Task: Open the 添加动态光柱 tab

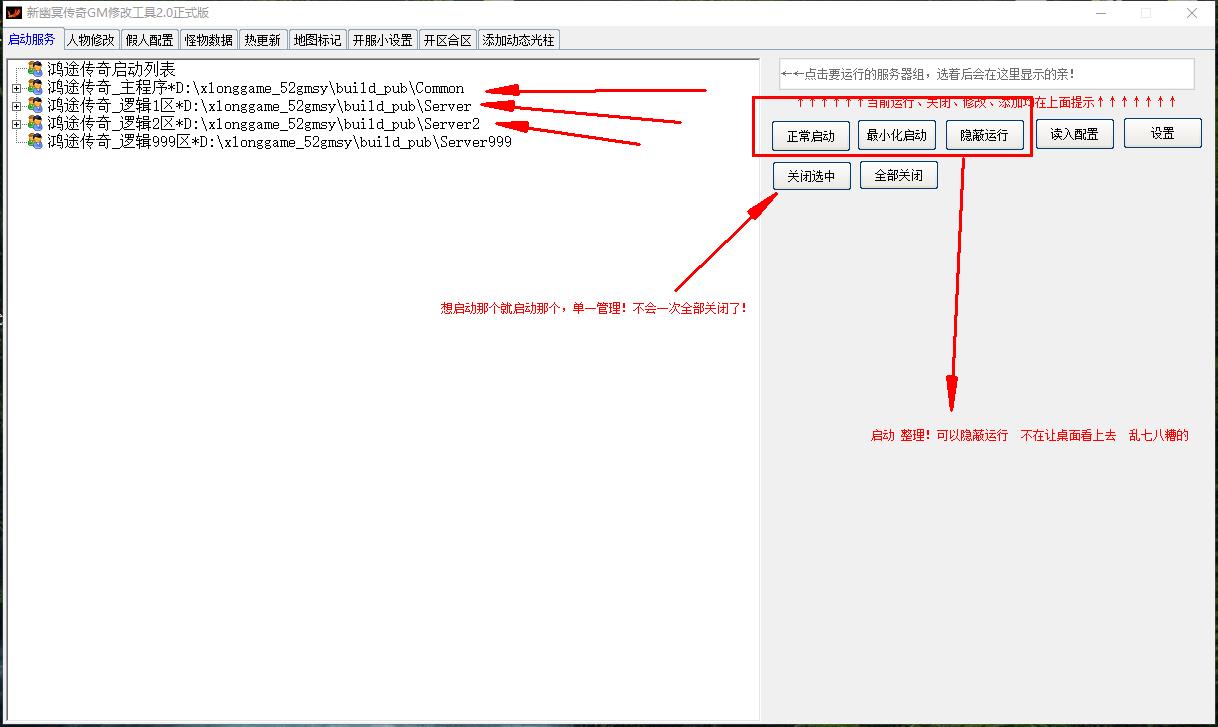Action: pyautogui.click(x=518, y=40)
